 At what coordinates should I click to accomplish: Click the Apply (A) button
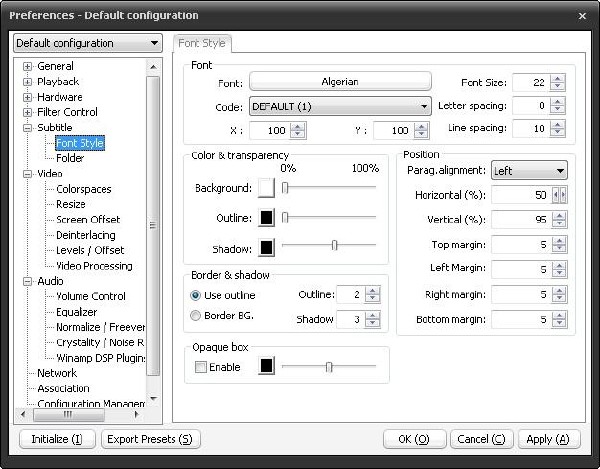click(548, 439)
